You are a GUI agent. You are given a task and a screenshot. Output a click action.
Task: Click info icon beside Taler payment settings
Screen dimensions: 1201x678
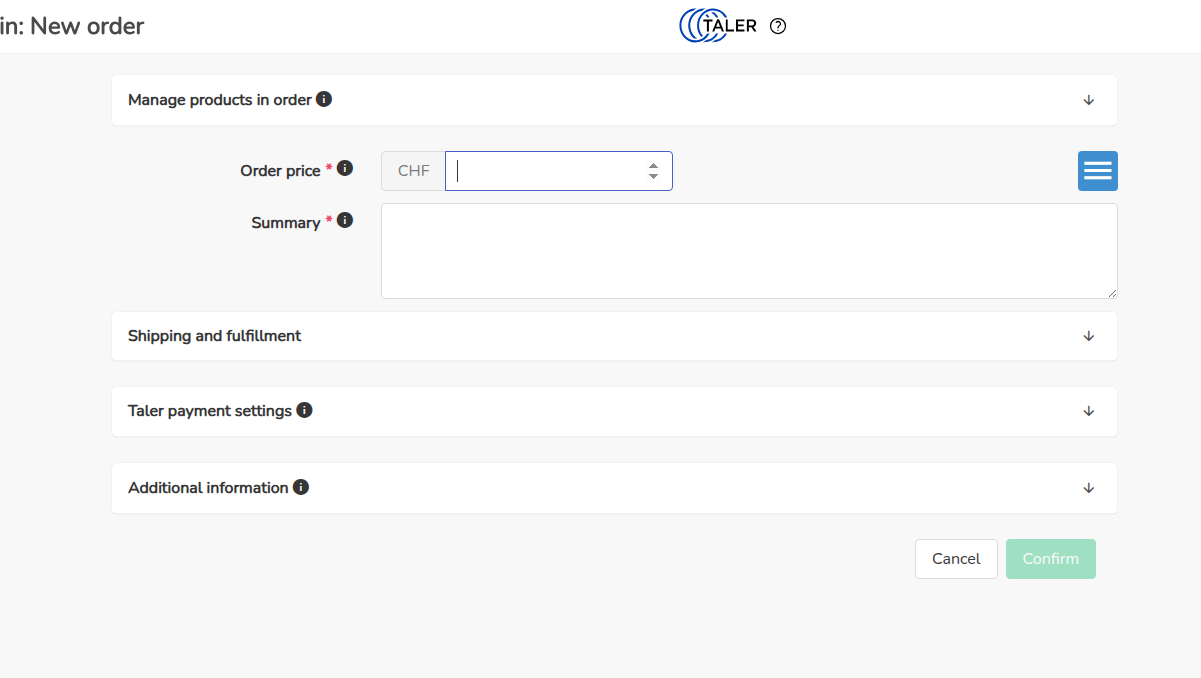pyautogui.click(x=305, y=410)
